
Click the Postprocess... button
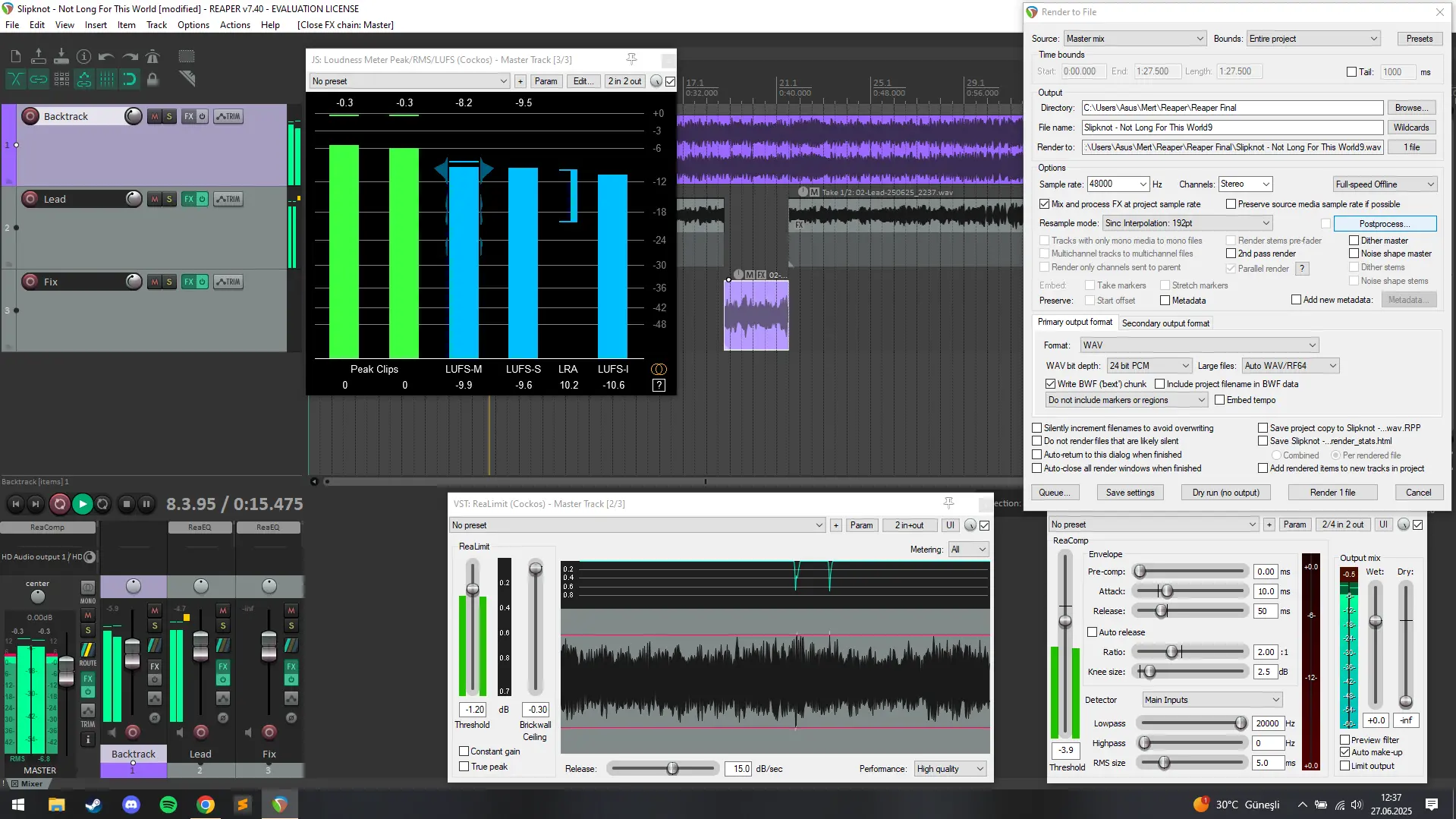[x=1385, y=224]
